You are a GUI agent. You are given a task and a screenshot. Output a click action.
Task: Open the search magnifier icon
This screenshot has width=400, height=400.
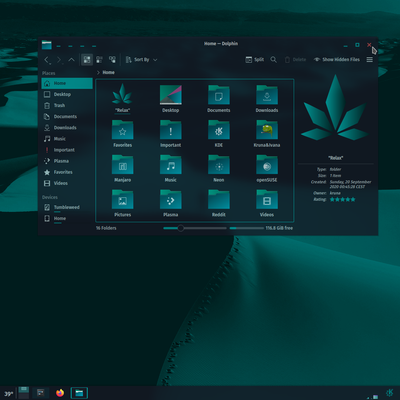pos(273,60)
